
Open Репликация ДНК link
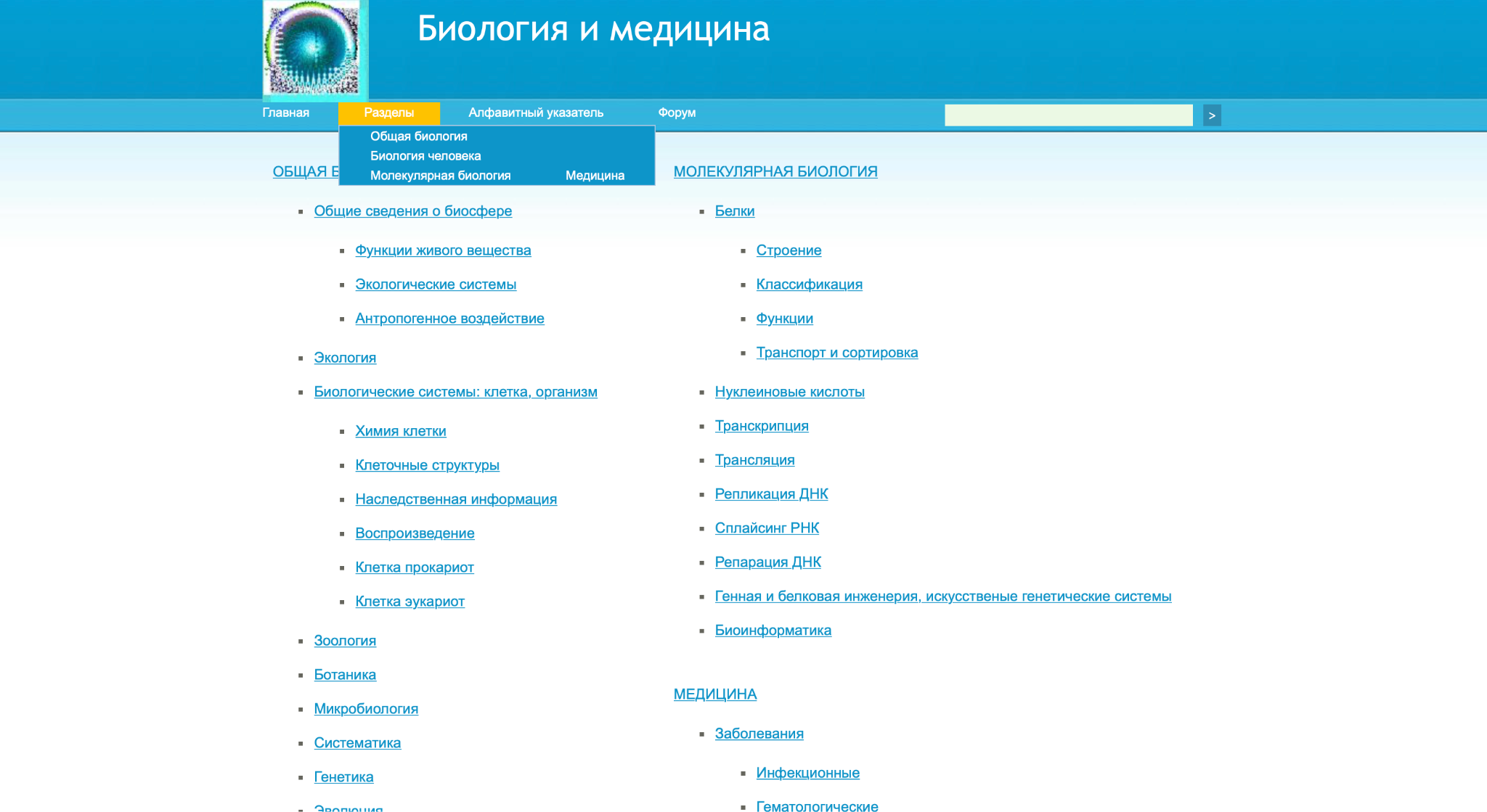pyautogui.click(x=771, y=494)
